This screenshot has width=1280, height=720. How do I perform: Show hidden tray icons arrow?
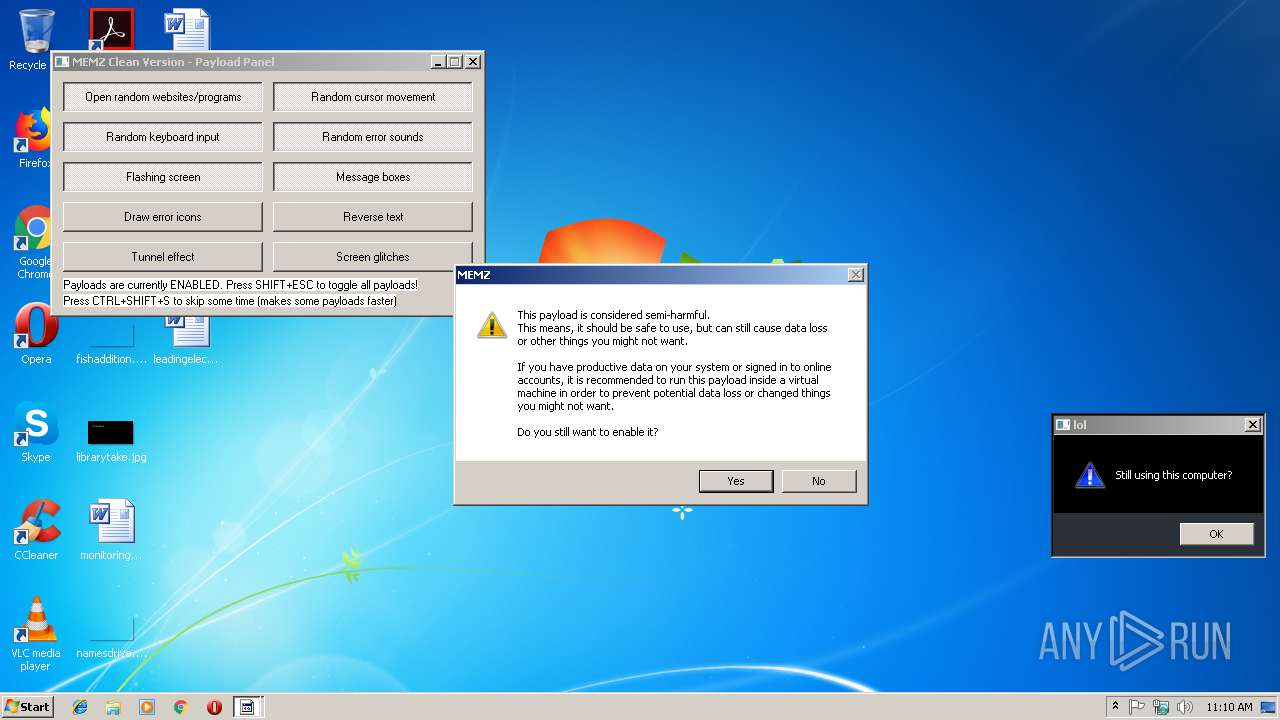tap(1115, 707)
